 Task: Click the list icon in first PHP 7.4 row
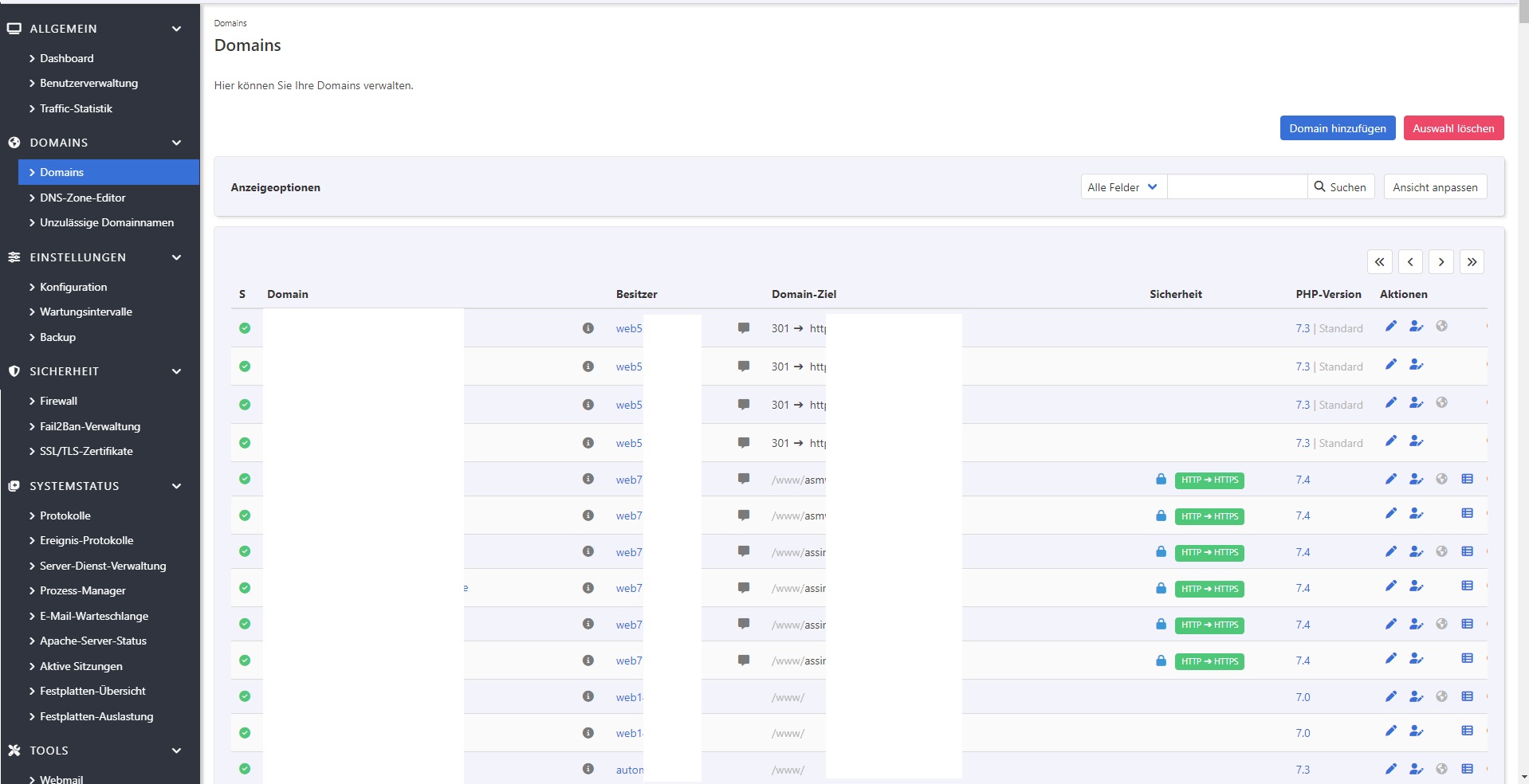tap(1467, 479)
